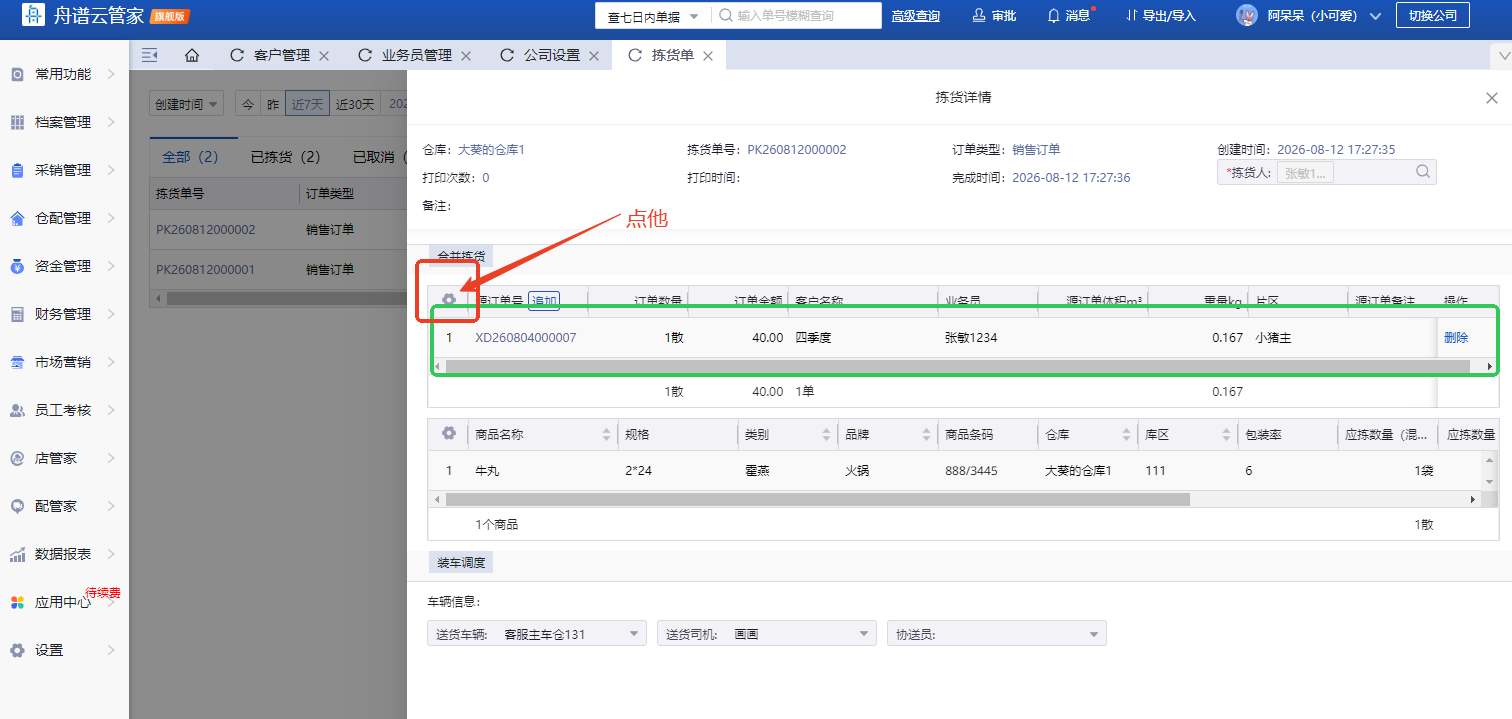Close the 拣货单 tab
This screenshot has width=1512, height=719.
click(708, 56)
